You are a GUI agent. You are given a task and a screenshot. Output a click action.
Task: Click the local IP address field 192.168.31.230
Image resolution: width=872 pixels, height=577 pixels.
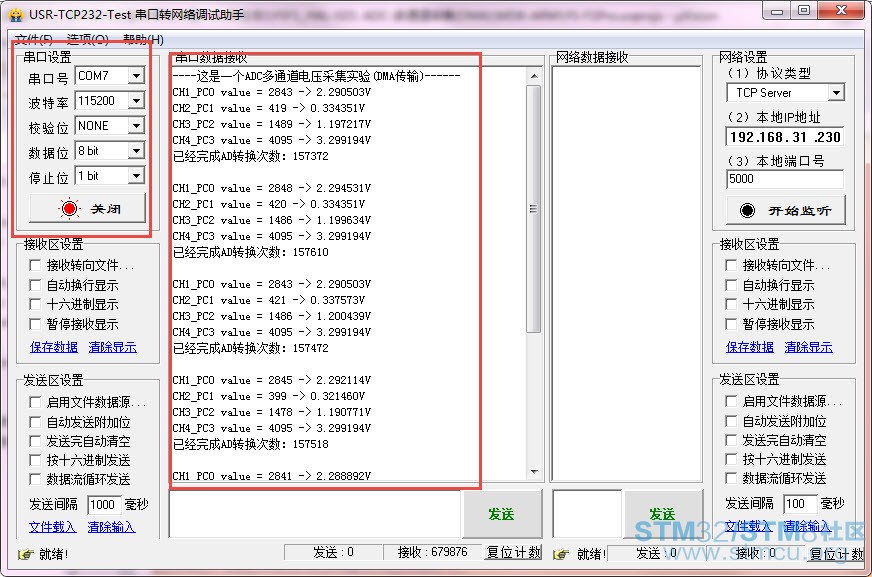pyautogui.click(x=785, y=137)
